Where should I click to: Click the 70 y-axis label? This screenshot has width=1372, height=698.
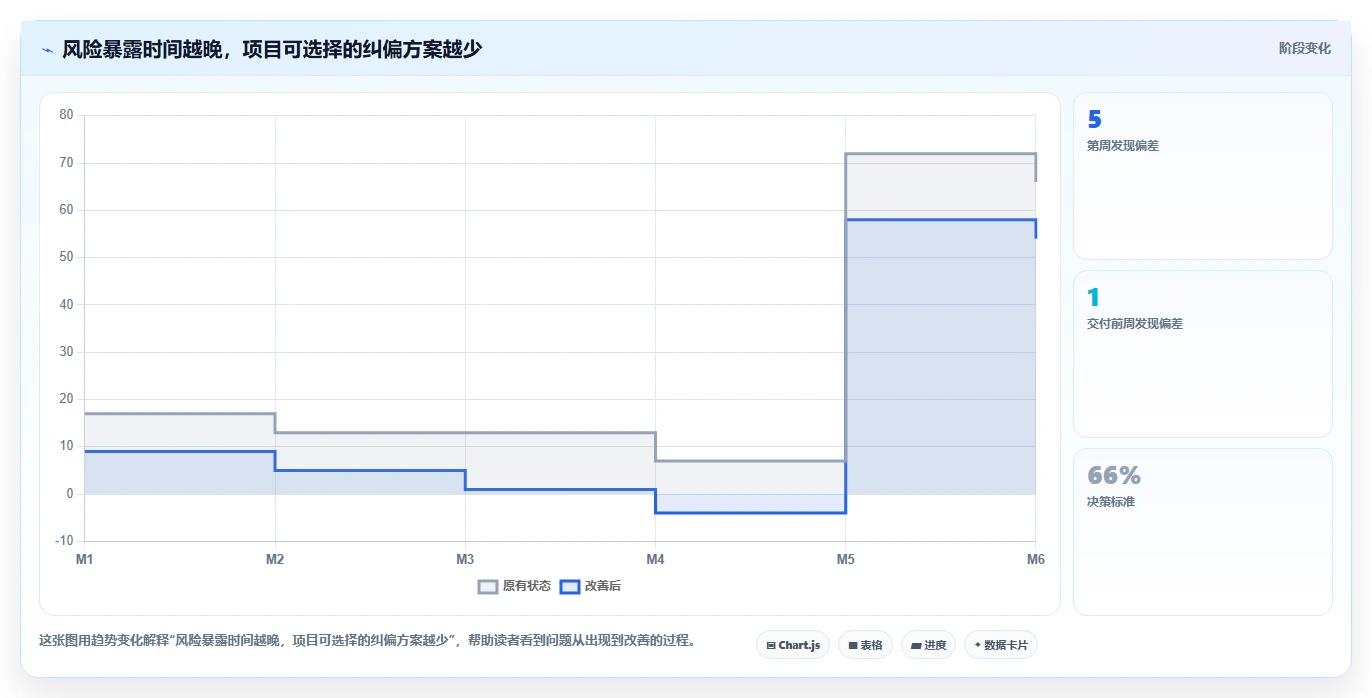(66, 162)
